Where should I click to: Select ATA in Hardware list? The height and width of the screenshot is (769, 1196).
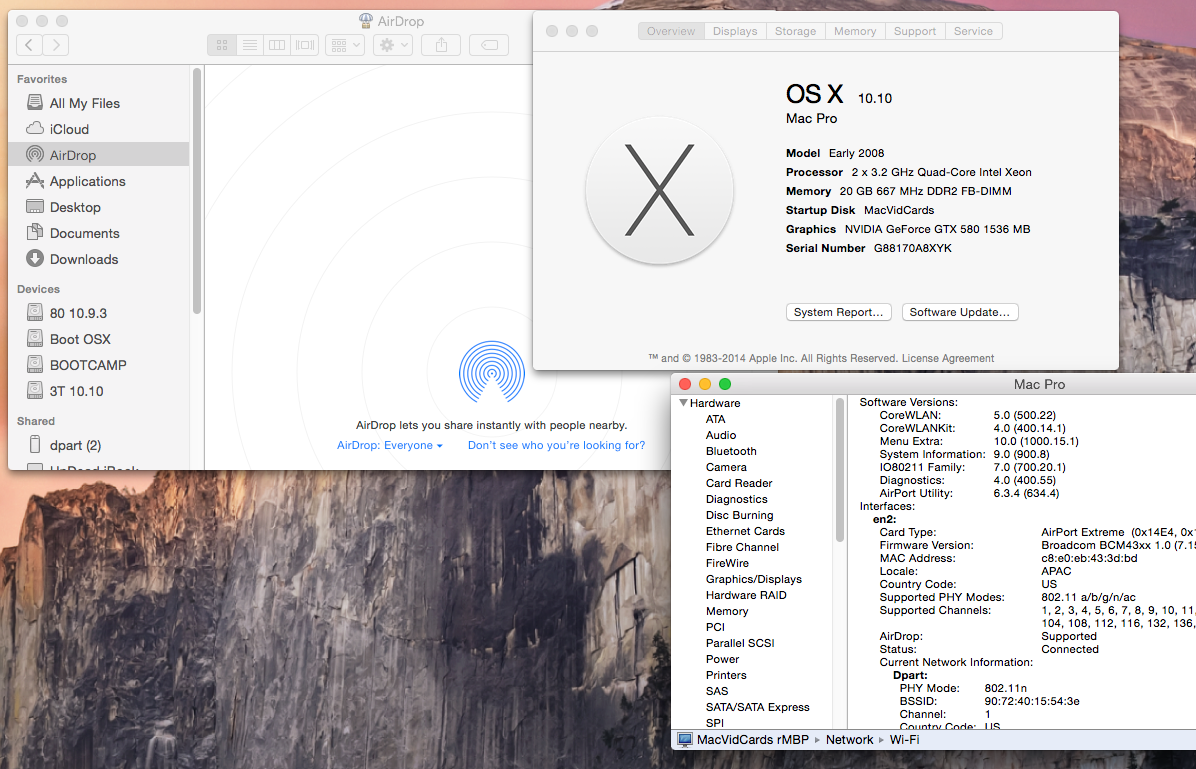pos(715,419)
